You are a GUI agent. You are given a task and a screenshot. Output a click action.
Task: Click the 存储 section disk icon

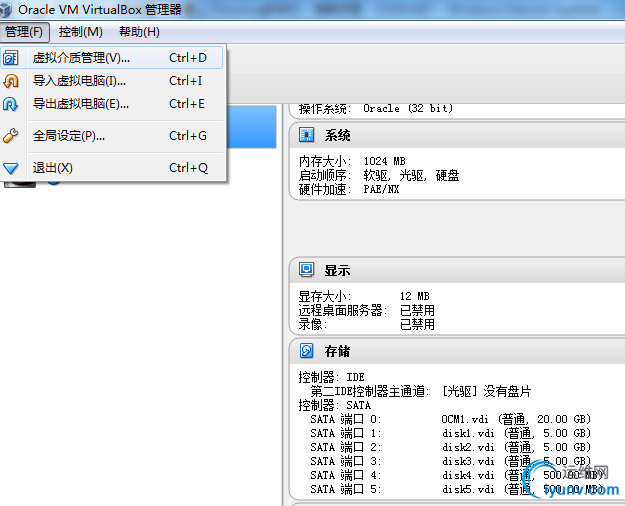[307, 350]
